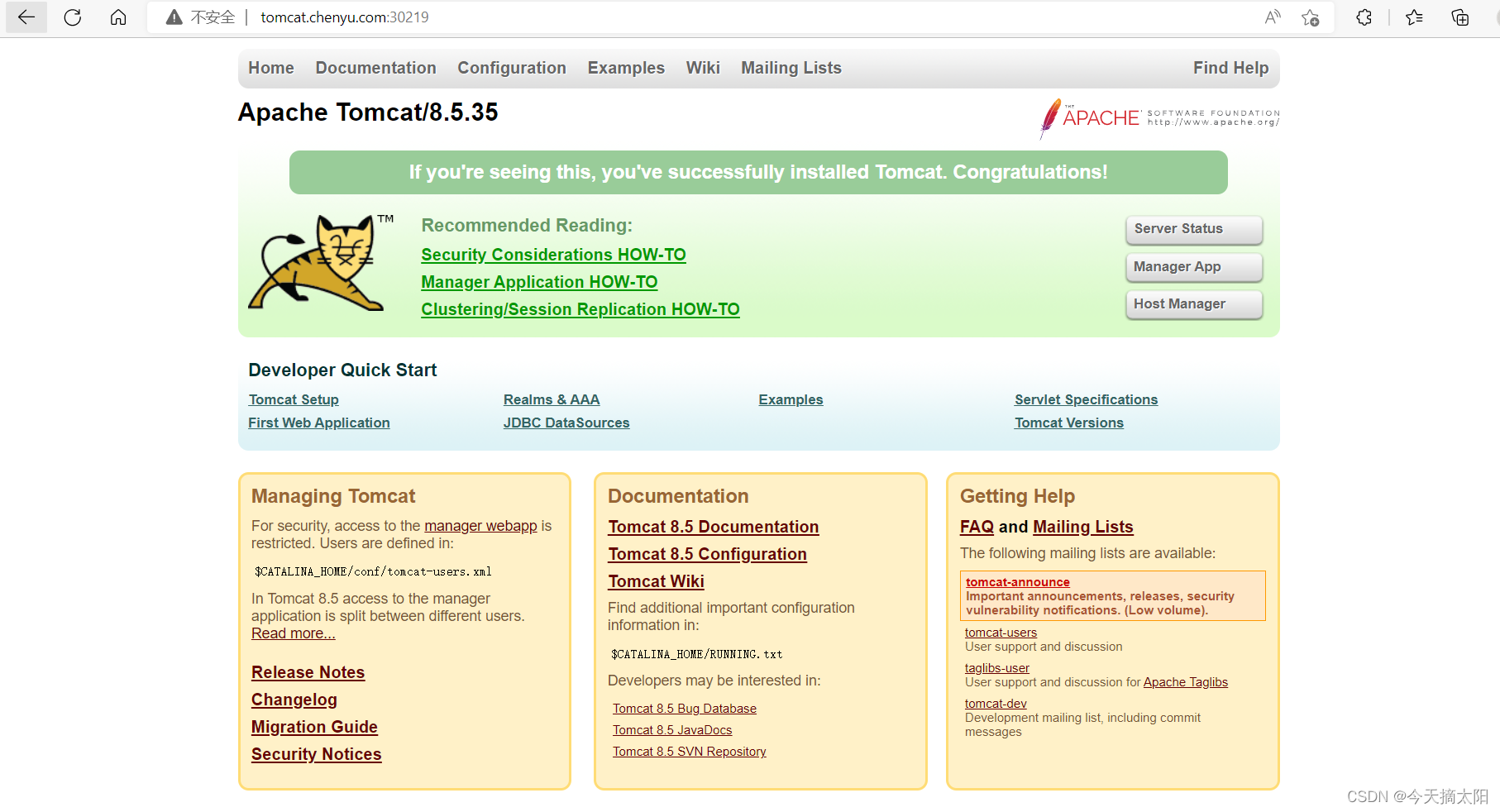The height and width of the screenshot is (812, 1500).
Task: Open the JDBC DataSources link
Action: 566,423
